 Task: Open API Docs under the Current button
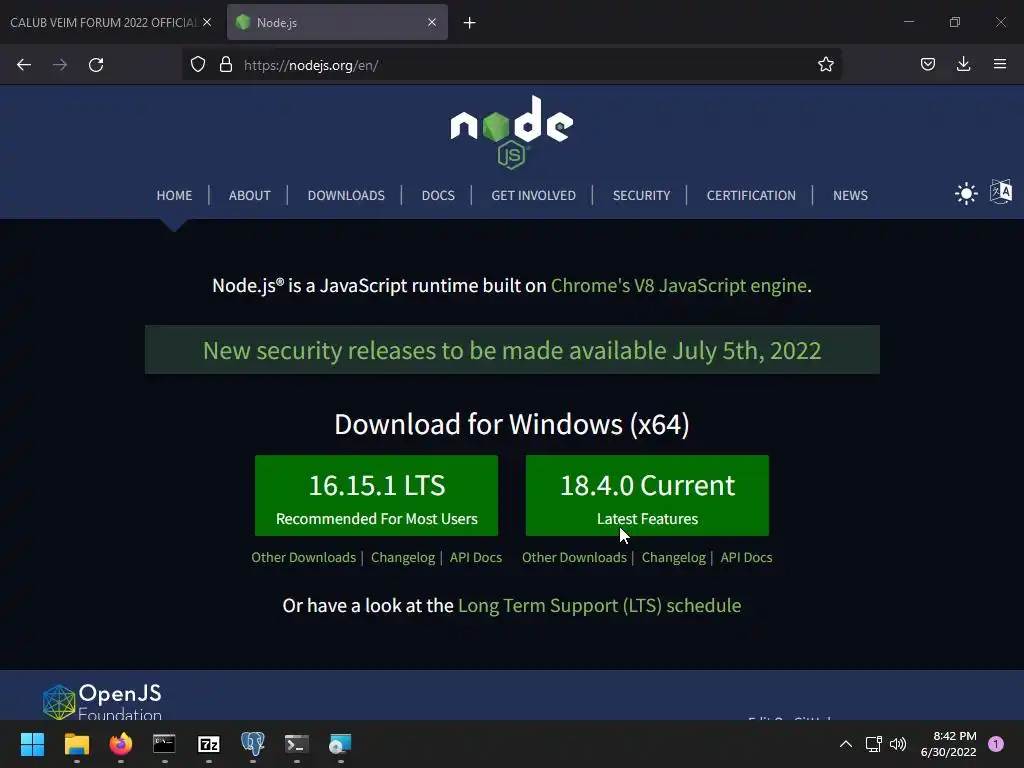[x=746, y=557]
